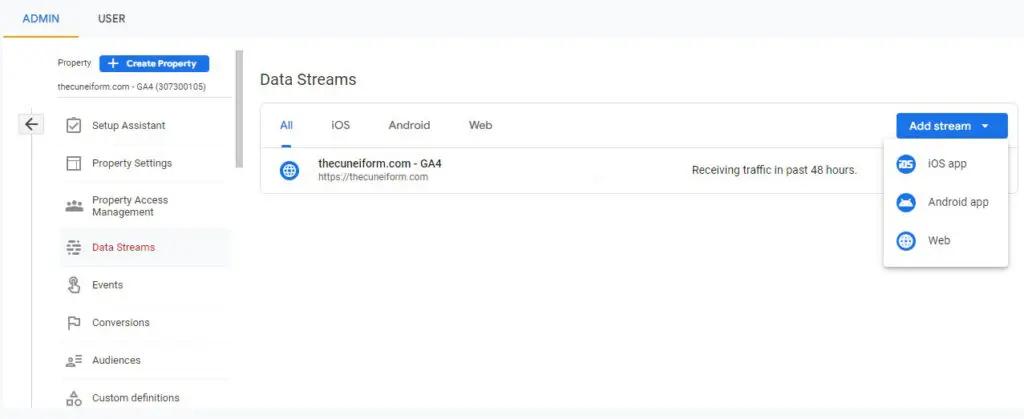Click the Events touch icon

coord(74,285)
